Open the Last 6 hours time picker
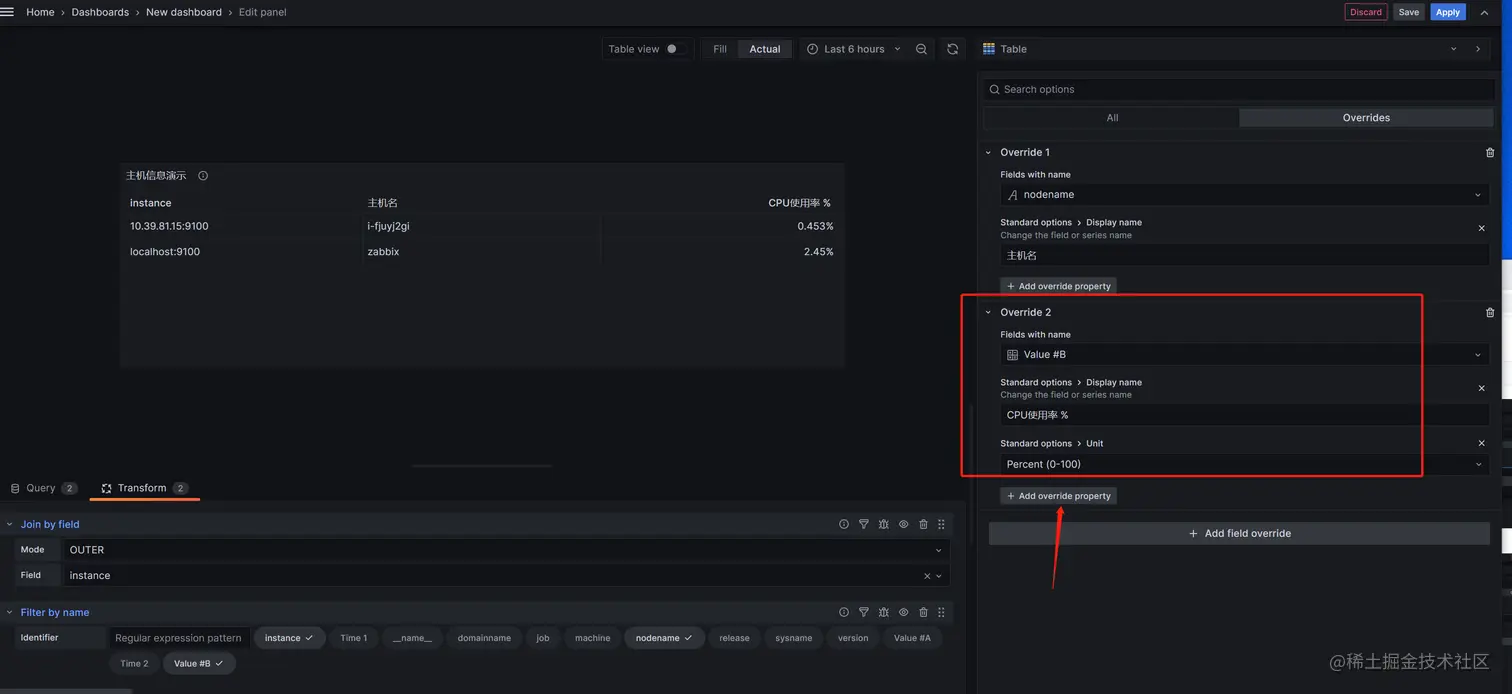 (853, 49)
